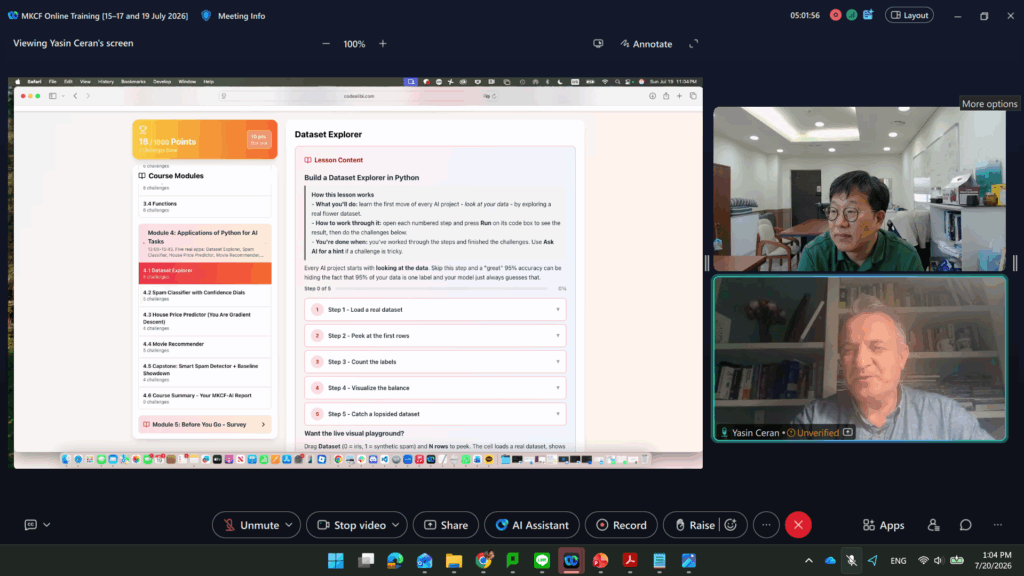1024x576 pixels.
Task: Open the Annotate tool
Action: tap(646, 44)
